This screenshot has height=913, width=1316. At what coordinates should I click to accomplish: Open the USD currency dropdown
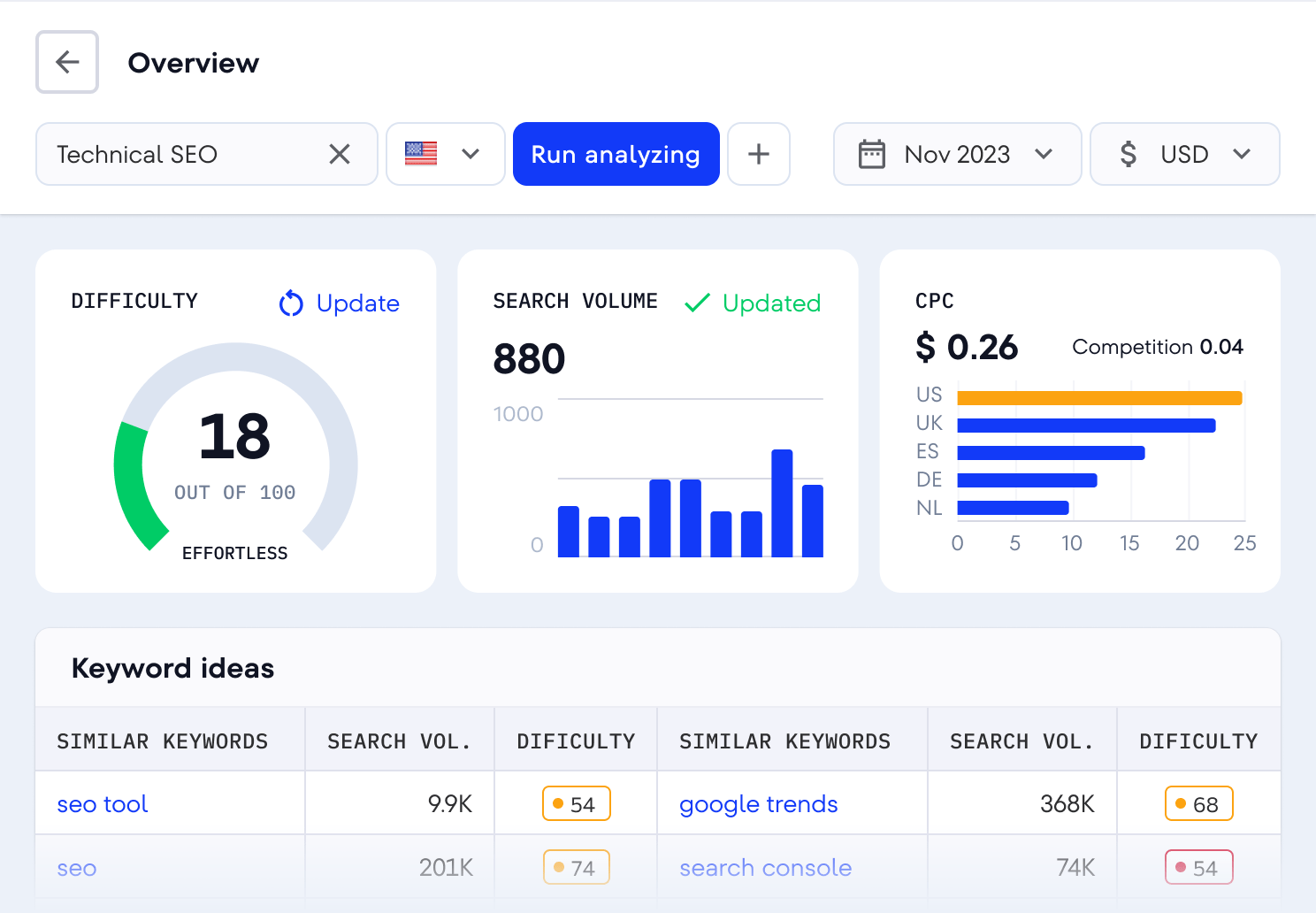1242,154
